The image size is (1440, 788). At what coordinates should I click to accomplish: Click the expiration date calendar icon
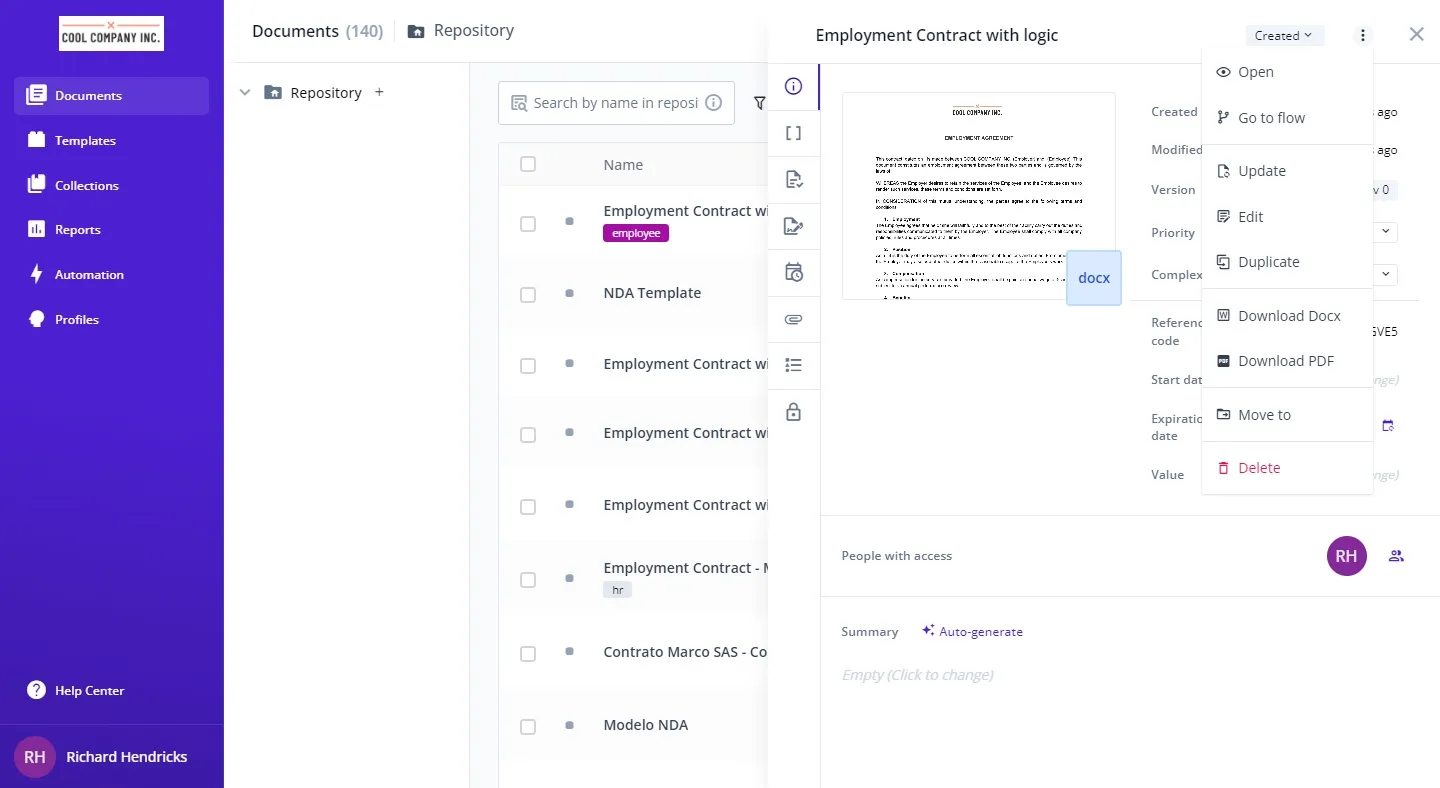coord(1387,426)
